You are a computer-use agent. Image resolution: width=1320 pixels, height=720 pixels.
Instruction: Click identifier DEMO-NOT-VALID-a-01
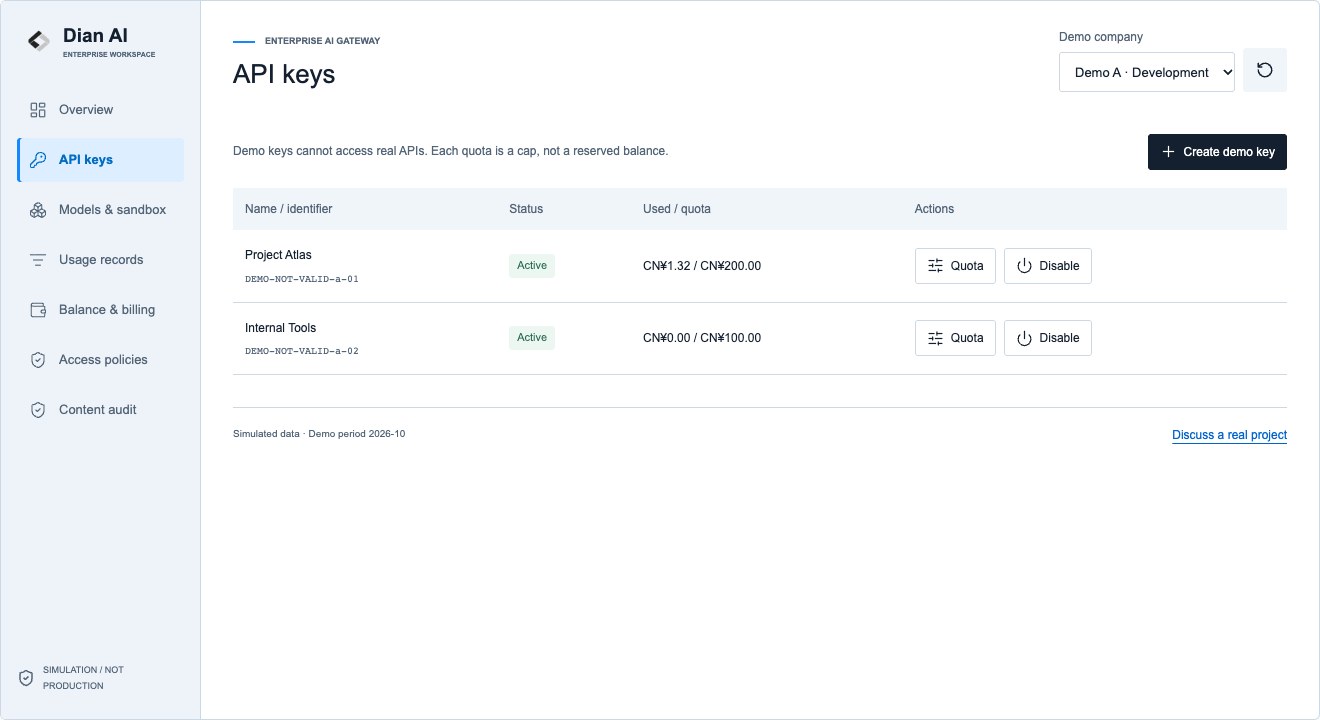tap(301, 279)
